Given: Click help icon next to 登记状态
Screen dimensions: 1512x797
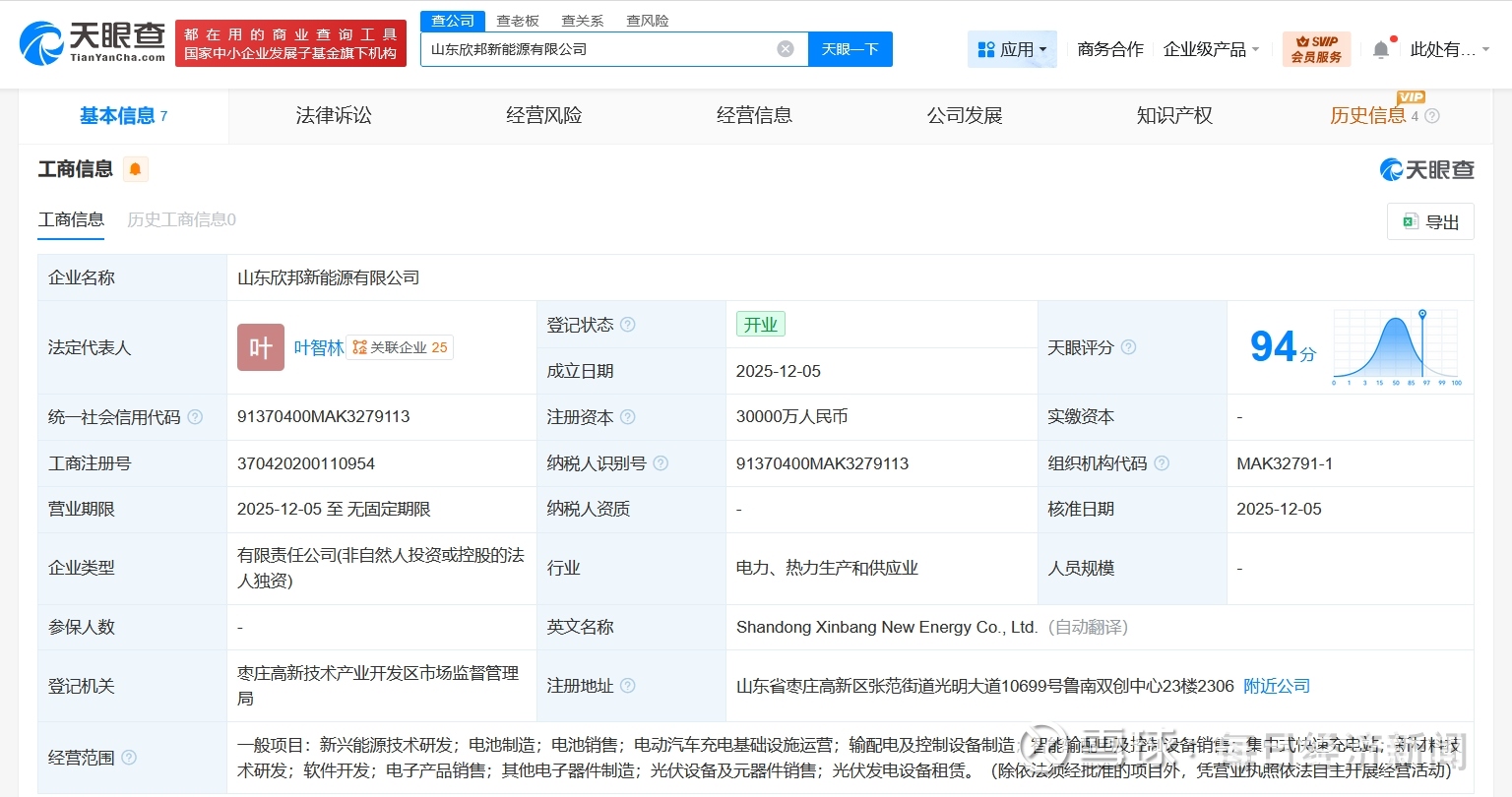Looking at the screenshot, I should point(628,325).
